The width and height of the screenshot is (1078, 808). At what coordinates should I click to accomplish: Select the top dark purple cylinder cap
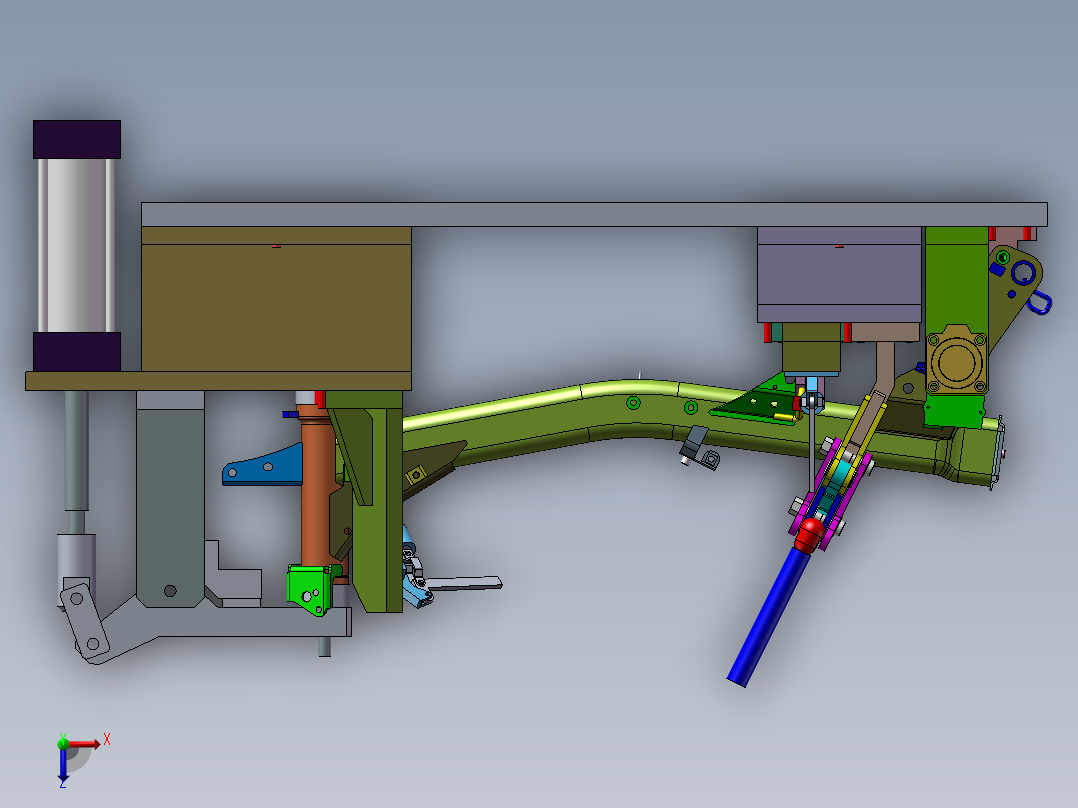pos(77,140)
